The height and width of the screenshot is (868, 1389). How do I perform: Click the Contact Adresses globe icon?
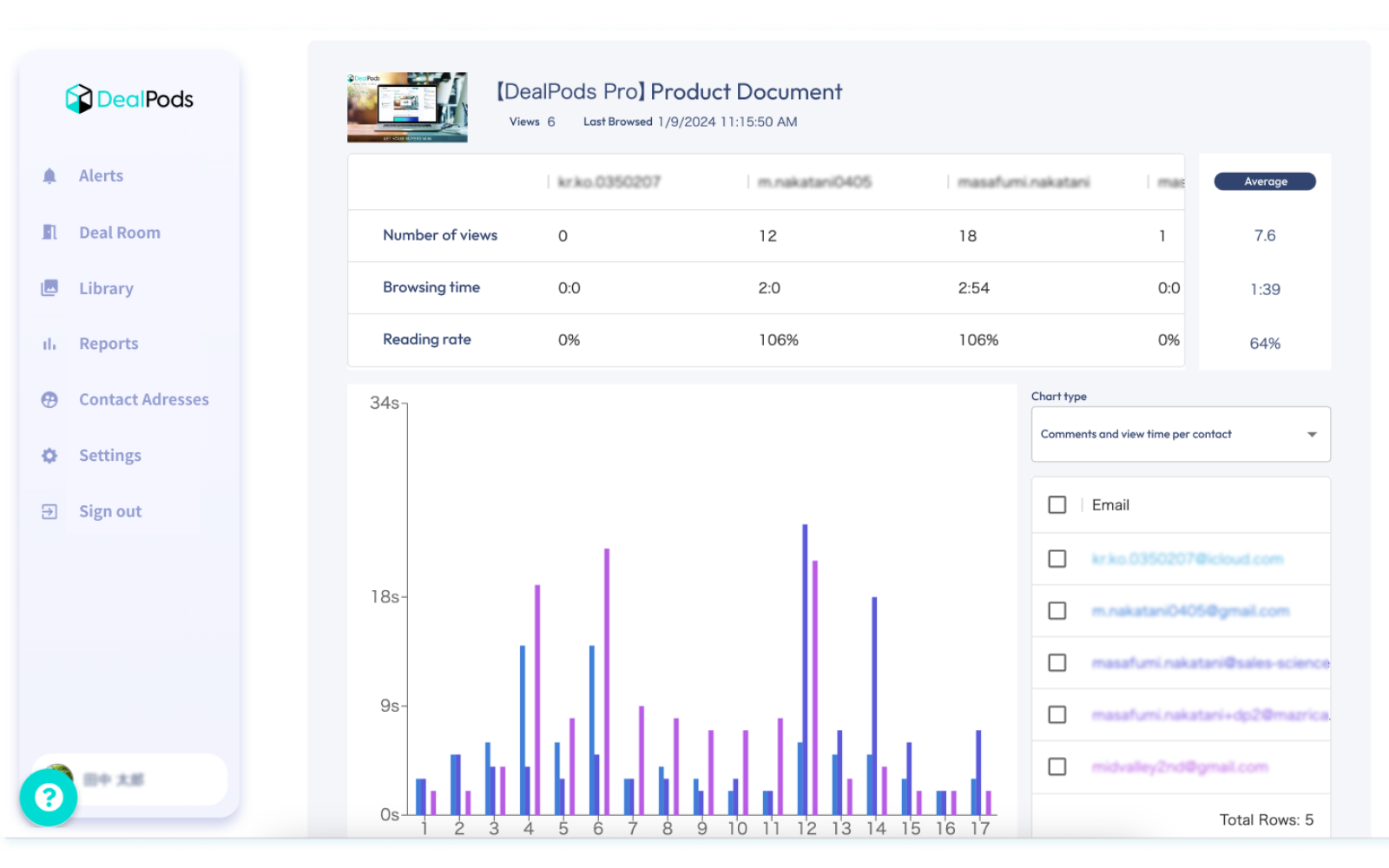click(x=49, y=399)
